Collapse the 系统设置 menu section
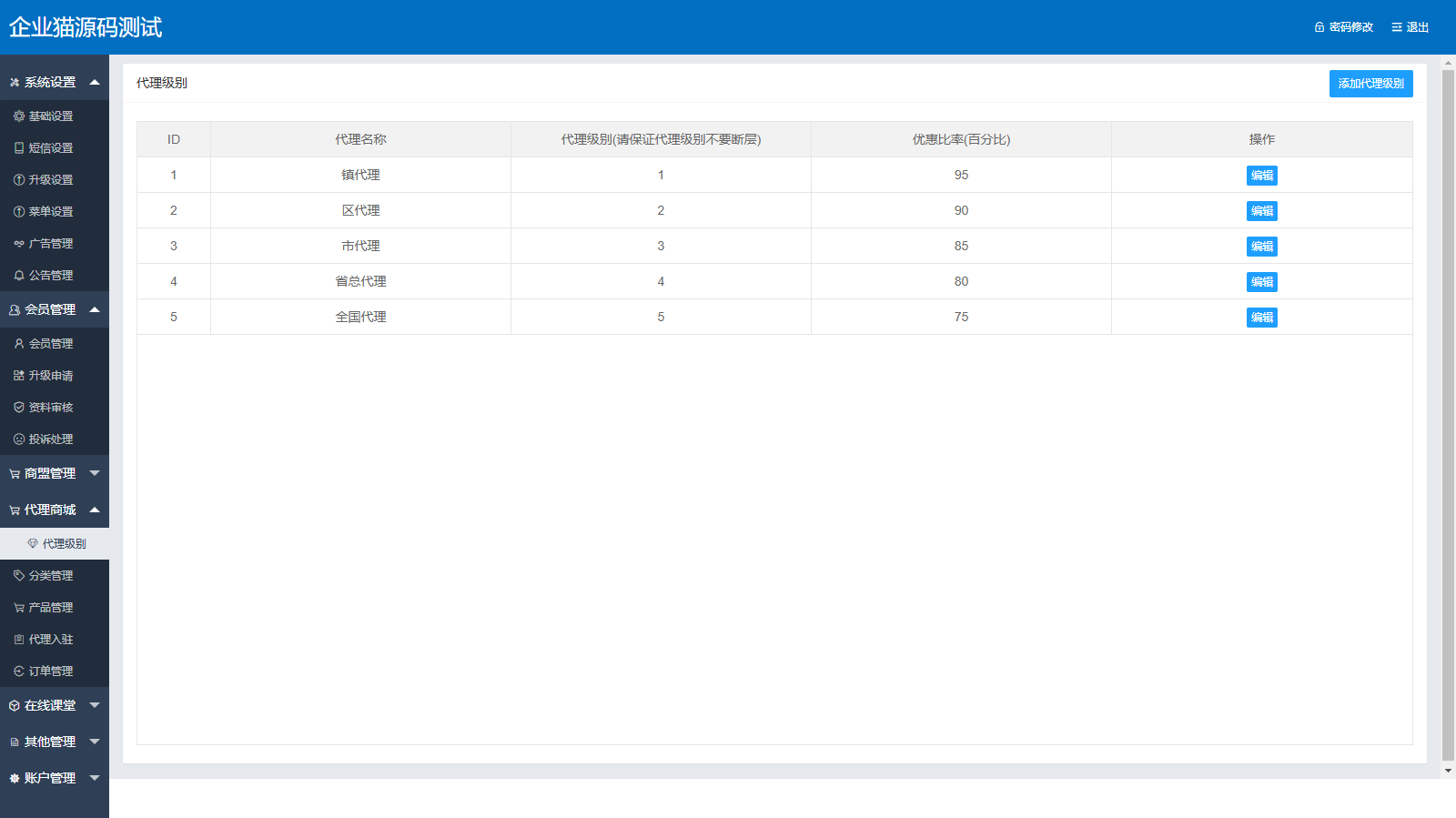Screen dimensions: 1456x818 pos(54,82)
